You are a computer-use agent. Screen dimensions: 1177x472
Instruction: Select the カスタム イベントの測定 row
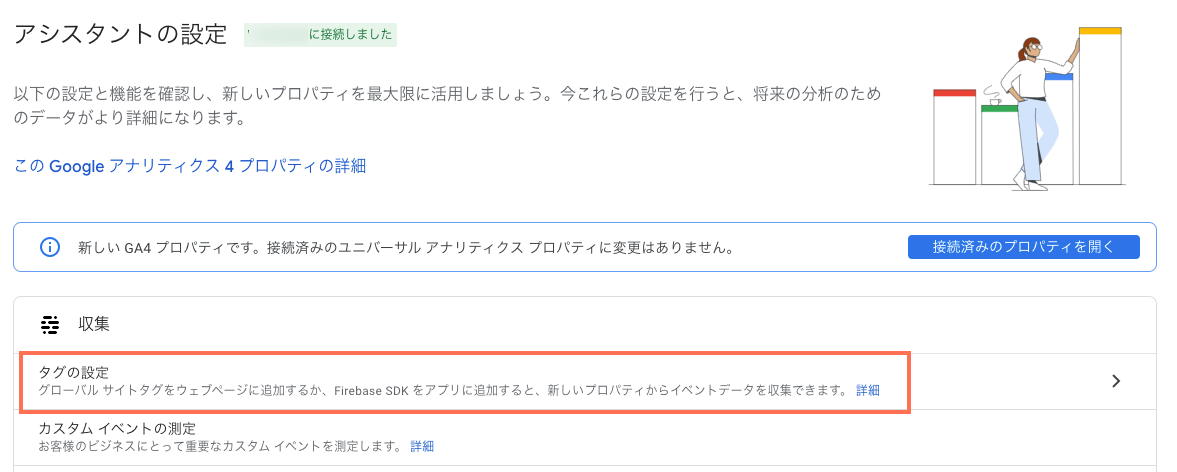[x=585, y=437]
